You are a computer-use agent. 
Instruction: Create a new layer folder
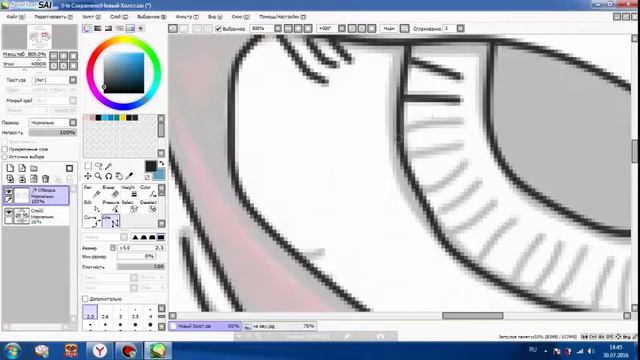pos(34,168)
